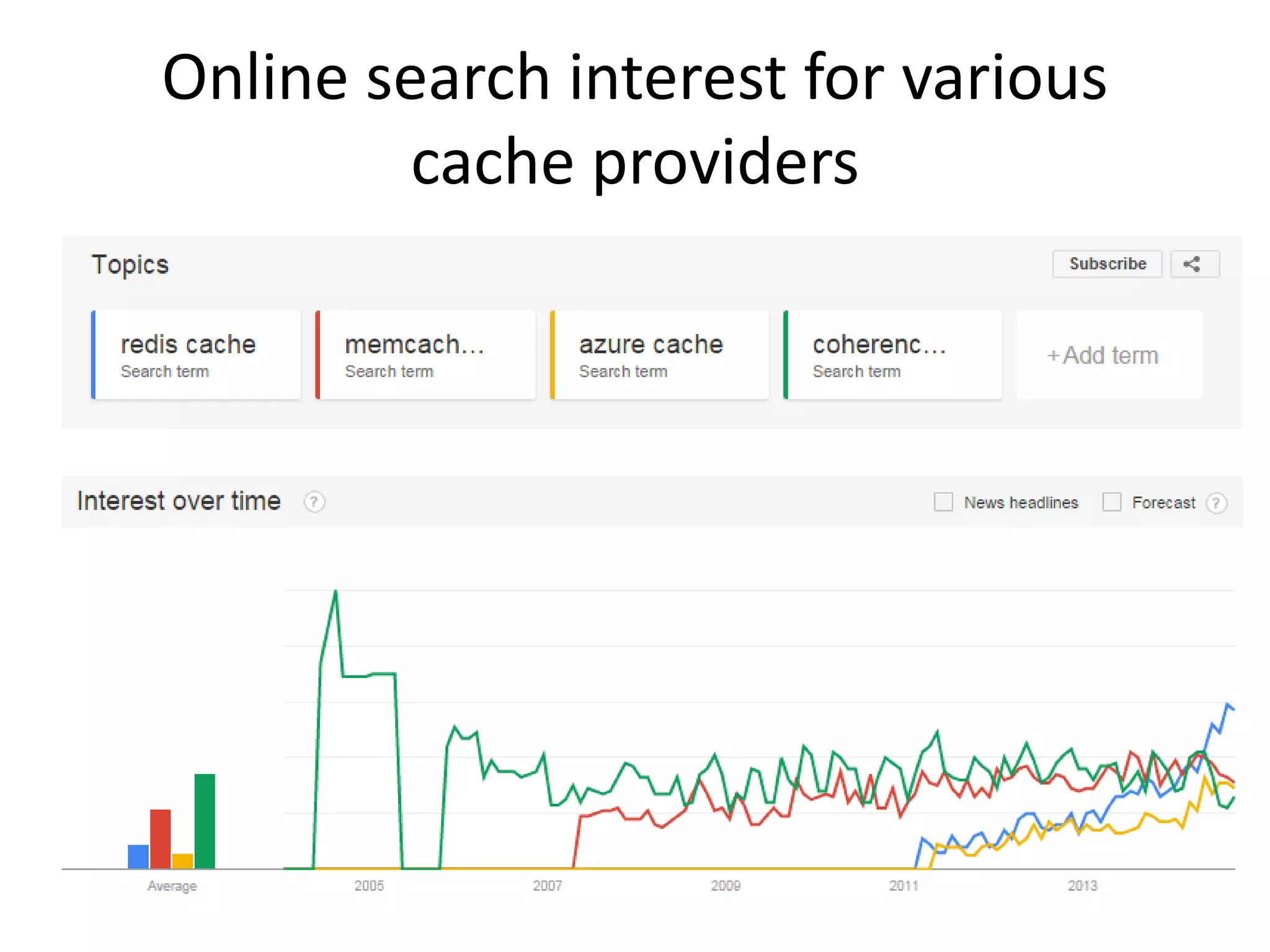The height and width of the screenshot is (952, 1270).
Task: Select the memcach... search term card
Action: [425, 355]
